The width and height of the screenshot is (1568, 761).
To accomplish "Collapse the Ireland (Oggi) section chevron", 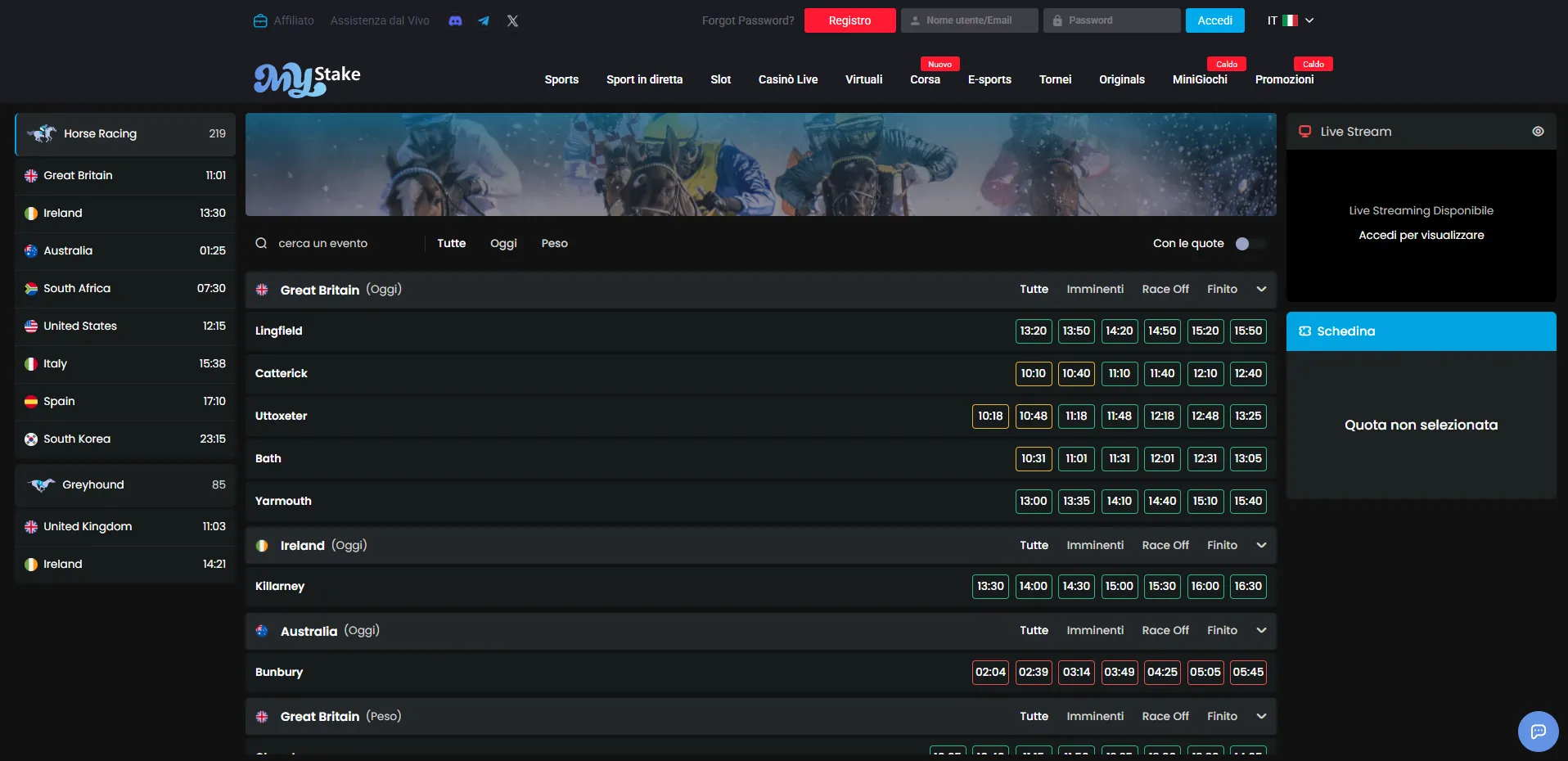I will 1261,545.
